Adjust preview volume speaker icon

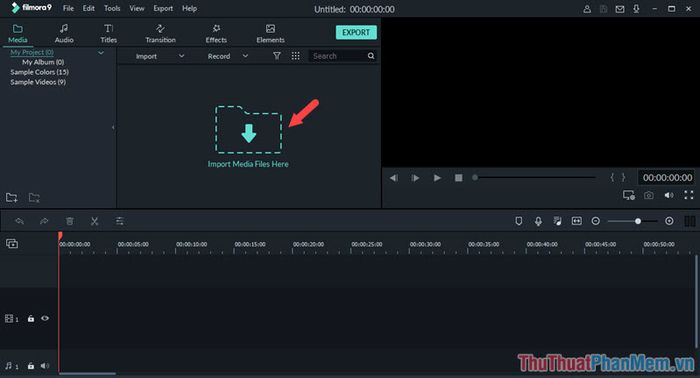(x=669, y=195)
